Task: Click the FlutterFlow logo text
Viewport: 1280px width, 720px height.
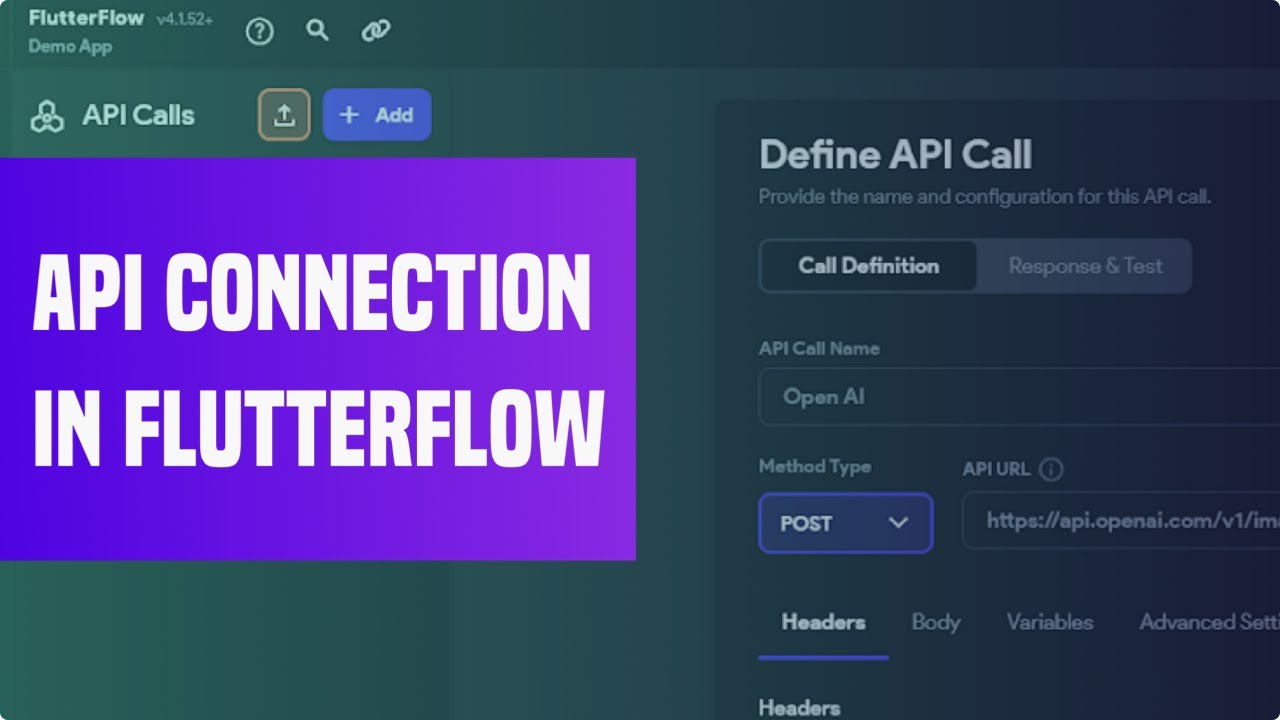Action: click(x=86, y=19)
